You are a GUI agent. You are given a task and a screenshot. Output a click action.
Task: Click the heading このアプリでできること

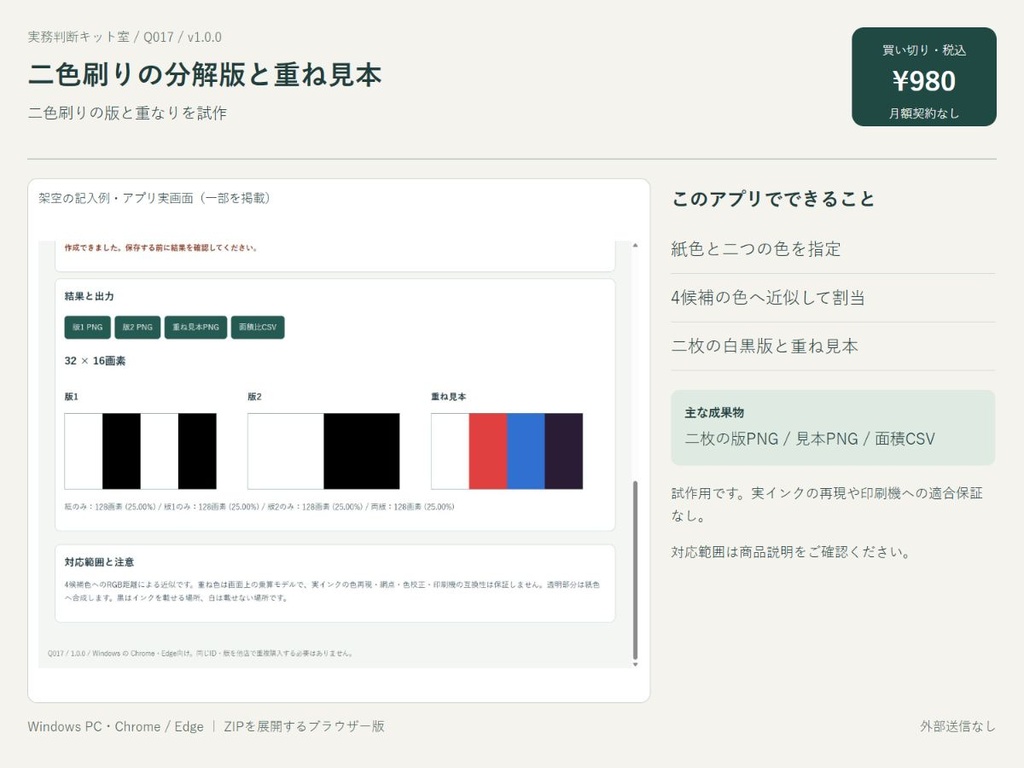click(773, 199)
